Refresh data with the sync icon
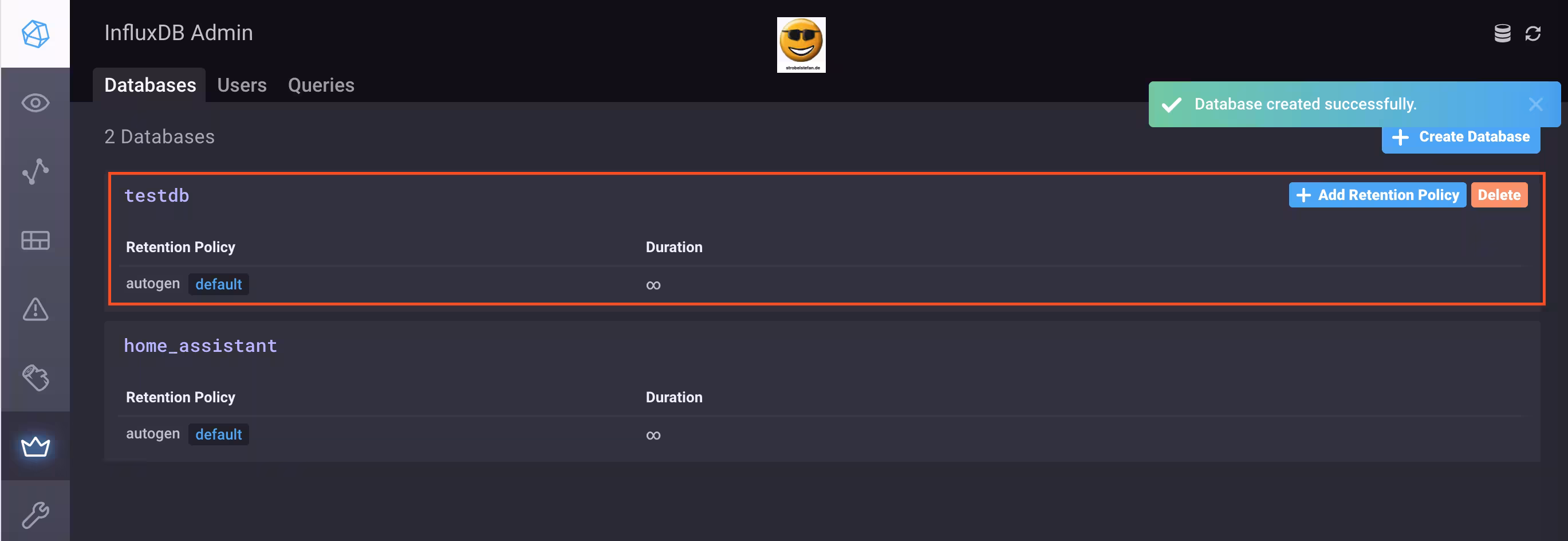Screen dimensions: 1568x541 pyautogui.click(x=1533, y=33)
